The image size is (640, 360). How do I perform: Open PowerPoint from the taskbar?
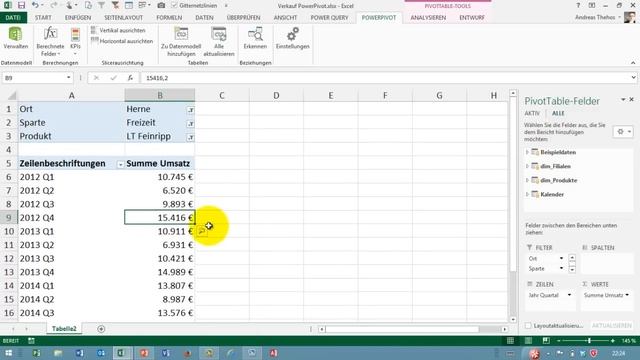click(x=144, y=353)
